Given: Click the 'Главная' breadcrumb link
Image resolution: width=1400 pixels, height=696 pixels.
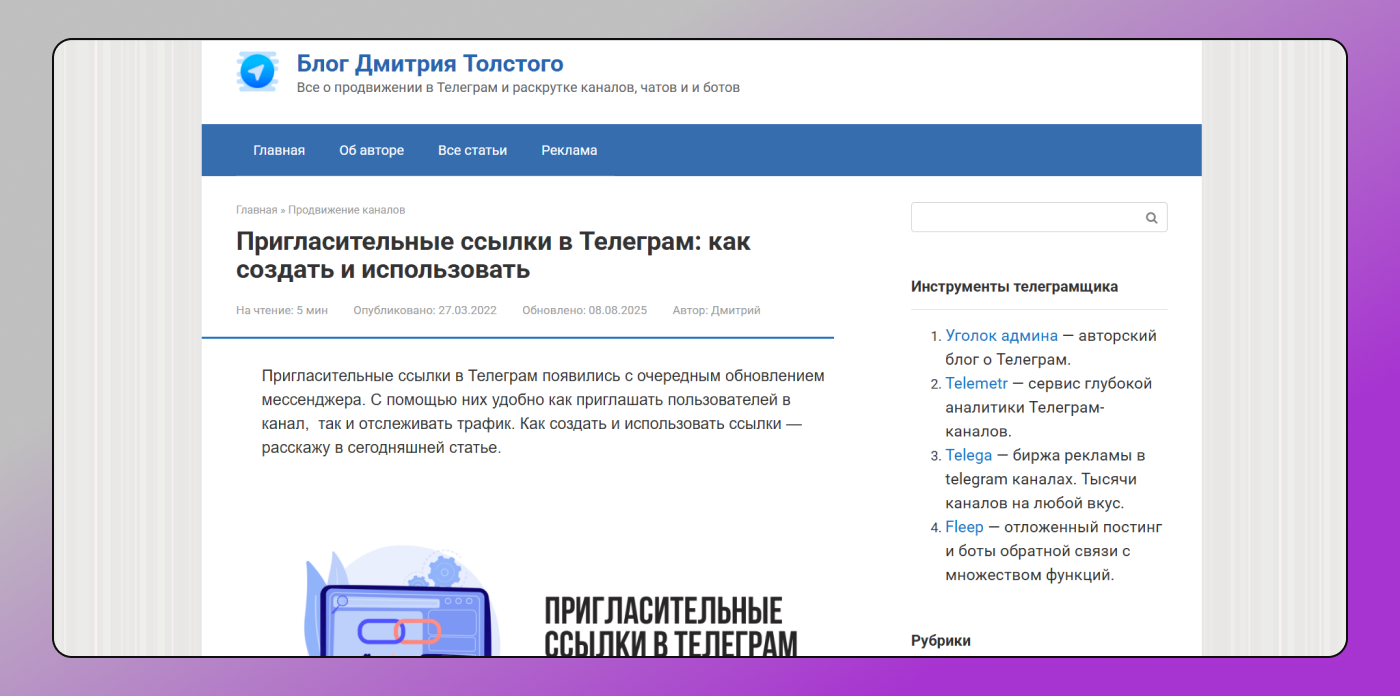Looking at the screenshot, I should pos(256,210).
